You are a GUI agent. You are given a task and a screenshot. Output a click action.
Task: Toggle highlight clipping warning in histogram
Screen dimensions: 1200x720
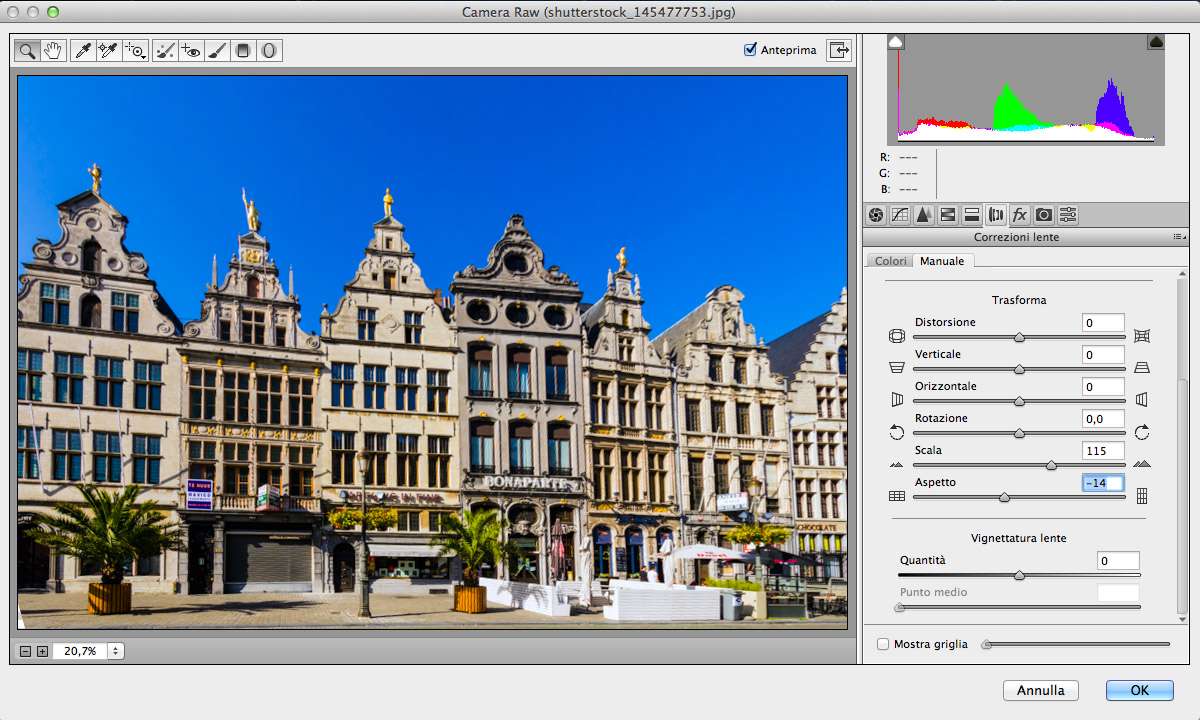coord(1155,42)
